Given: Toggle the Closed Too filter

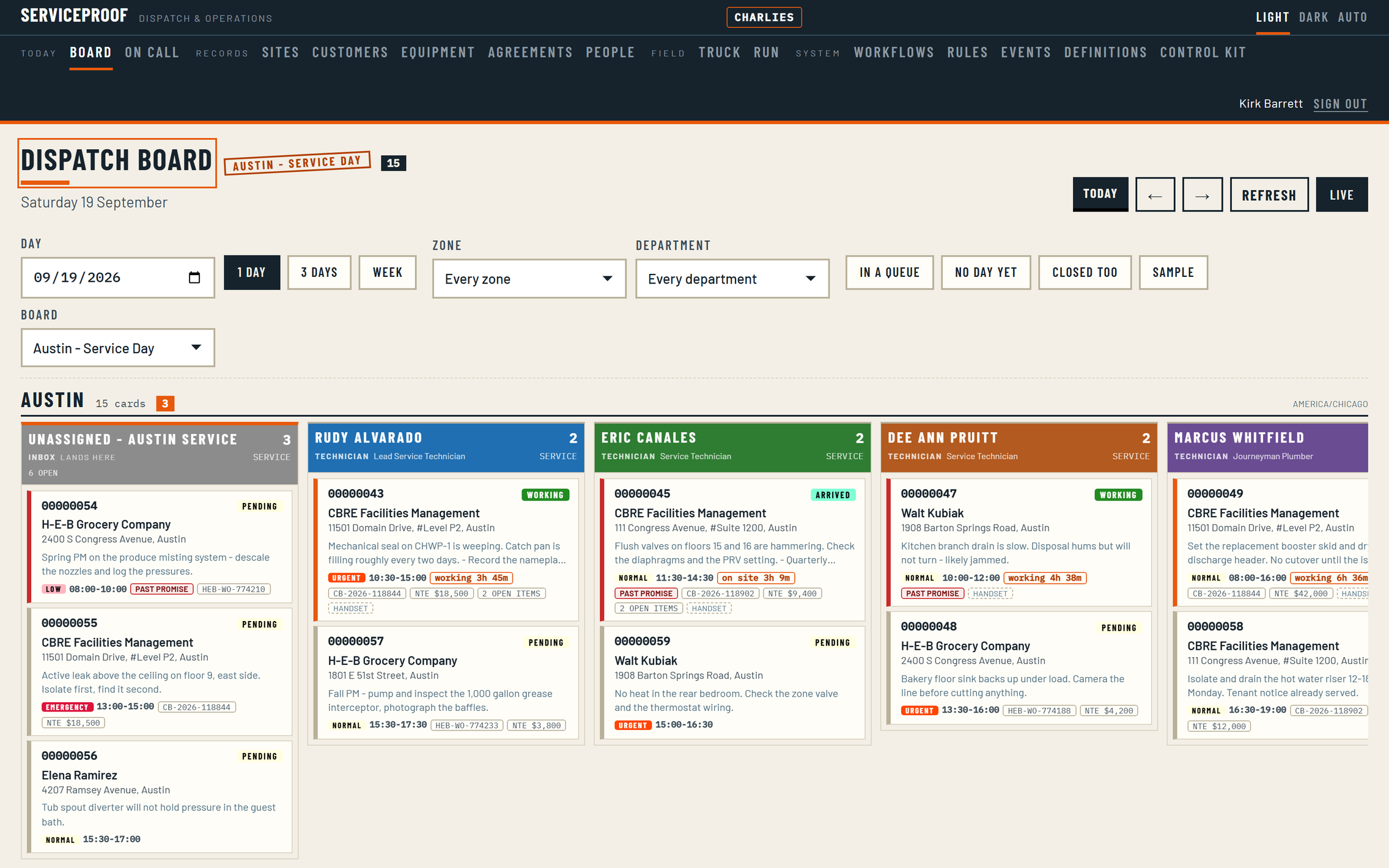Looking at the screenshot, I should (1085, 273).
